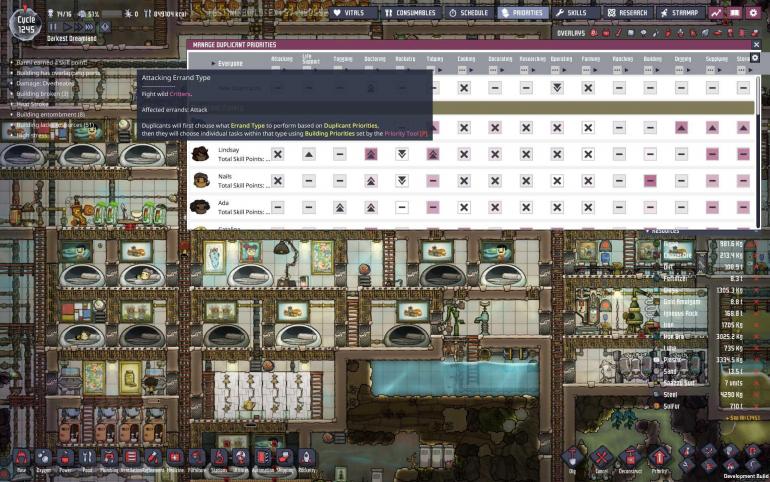The image size is (770, 482).
Task: Open Decorating column options dropdown
Action: pyautogui.click(x=493, y=70)
